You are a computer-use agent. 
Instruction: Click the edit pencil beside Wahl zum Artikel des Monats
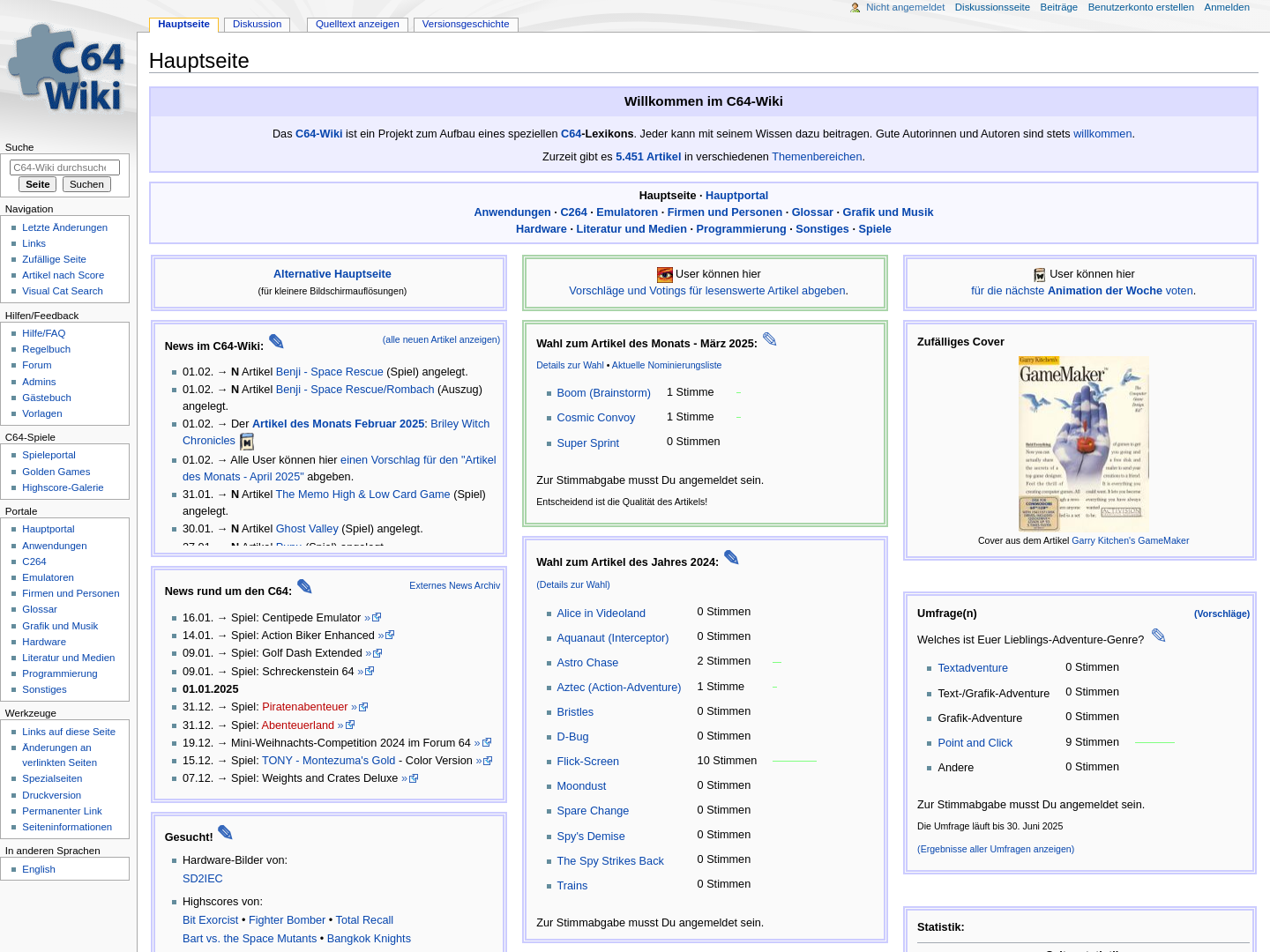769,339
